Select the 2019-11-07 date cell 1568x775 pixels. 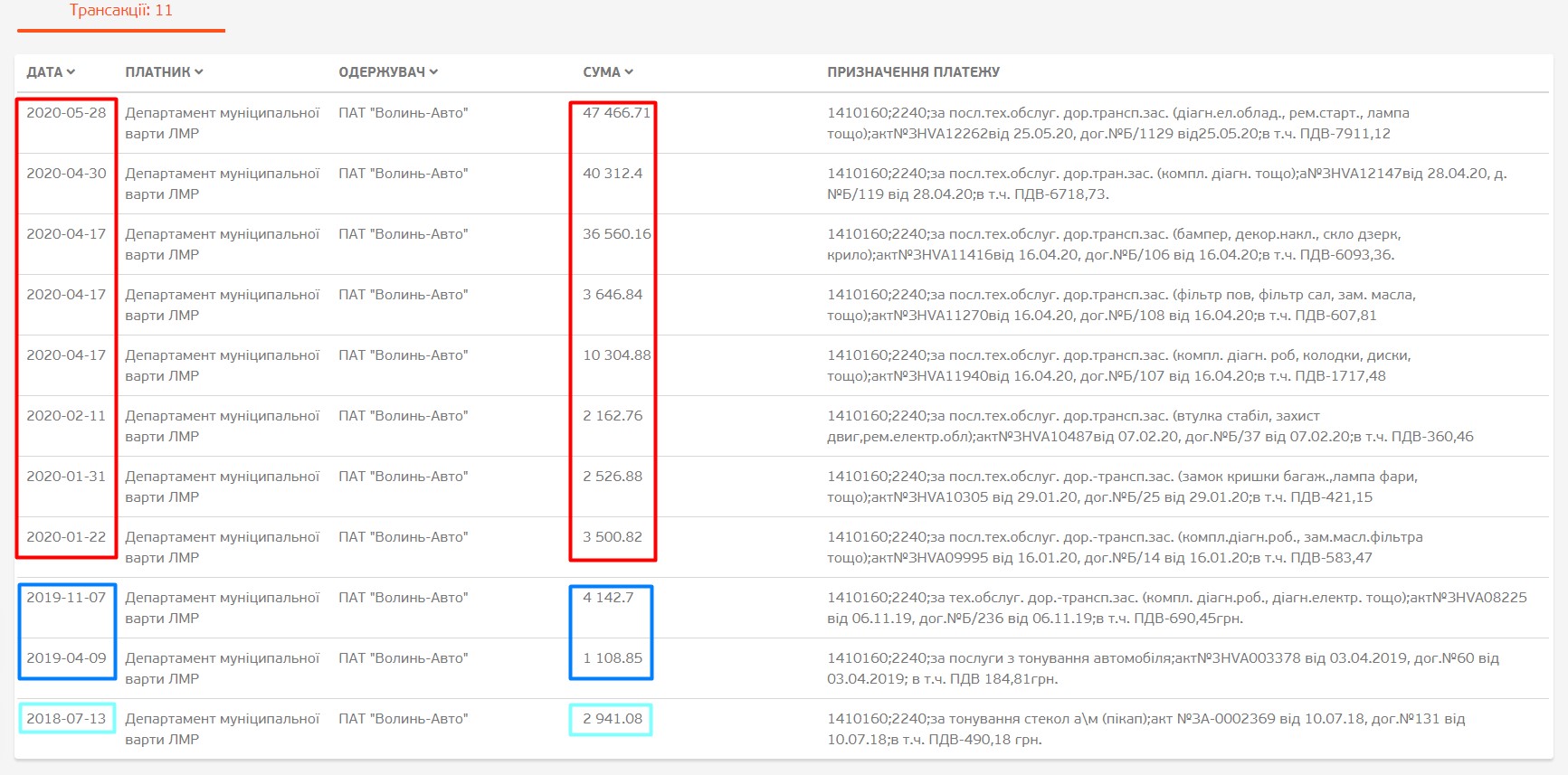click(x=66, y=598)
